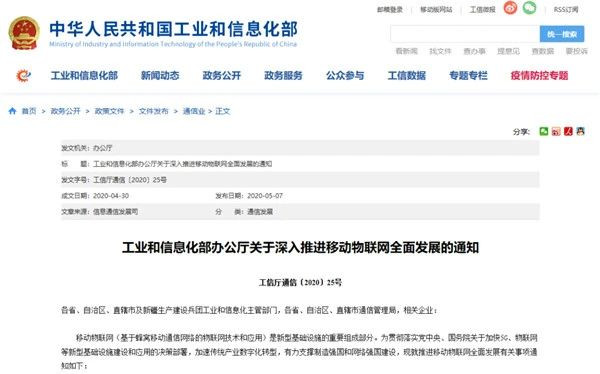Screen dimensions: 600x374
Task: Go to 文件发布 in breadcrumb
Action: pos(153,111)
